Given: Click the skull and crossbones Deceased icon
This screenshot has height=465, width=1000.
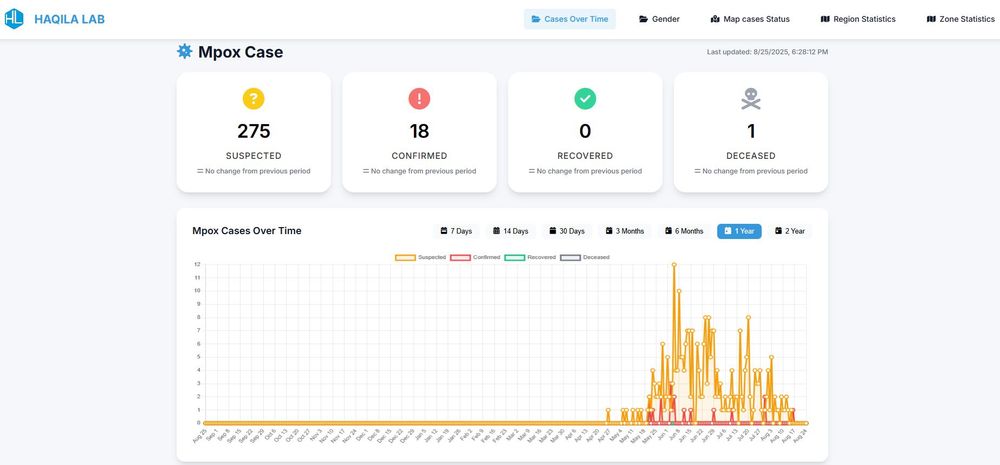Looking at the screenshot, I should (751, 99).
